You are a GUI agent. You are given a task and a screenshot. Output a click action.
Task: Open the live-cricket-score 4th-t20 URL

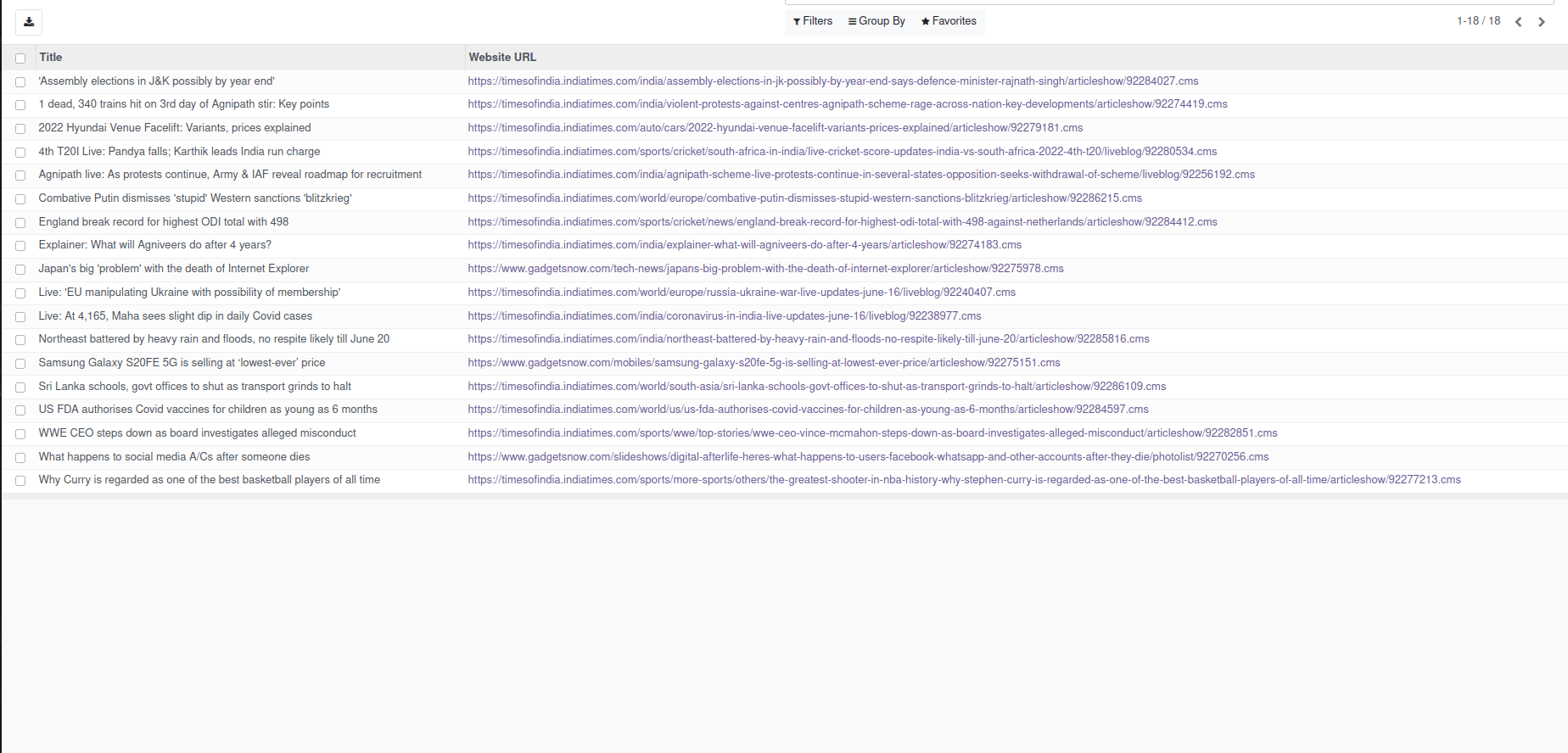(x=842, y=152)
